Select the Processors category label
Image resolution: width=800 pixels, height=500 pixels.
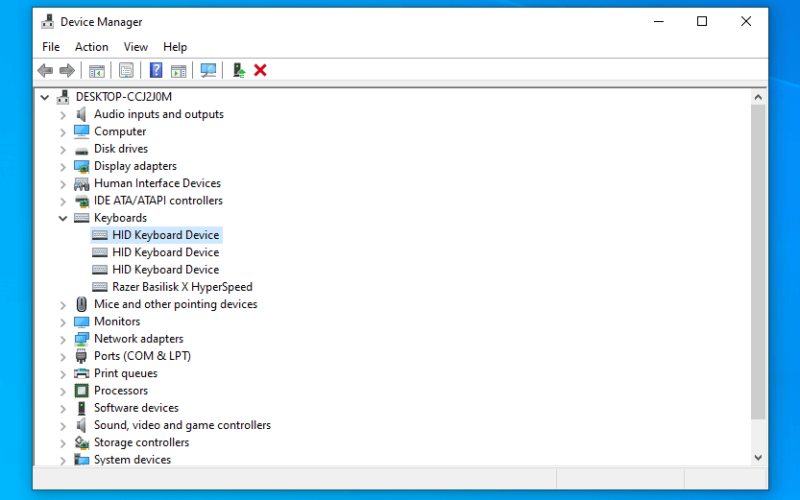121,391
